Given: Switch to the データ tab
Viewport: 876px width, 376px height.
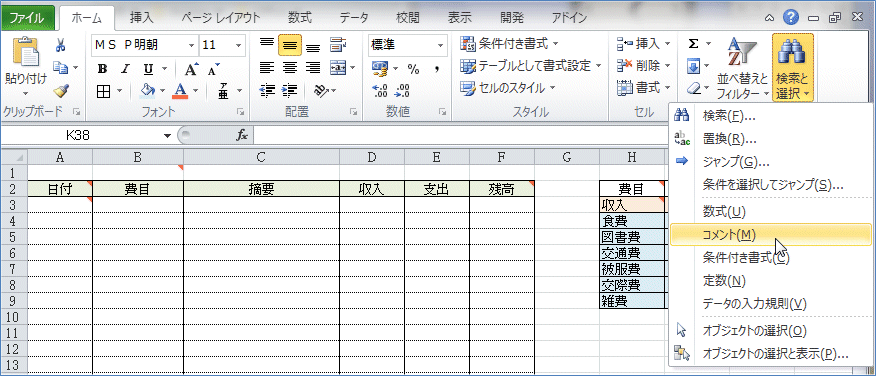Looking at the screenshot, I should click(354, 18).
